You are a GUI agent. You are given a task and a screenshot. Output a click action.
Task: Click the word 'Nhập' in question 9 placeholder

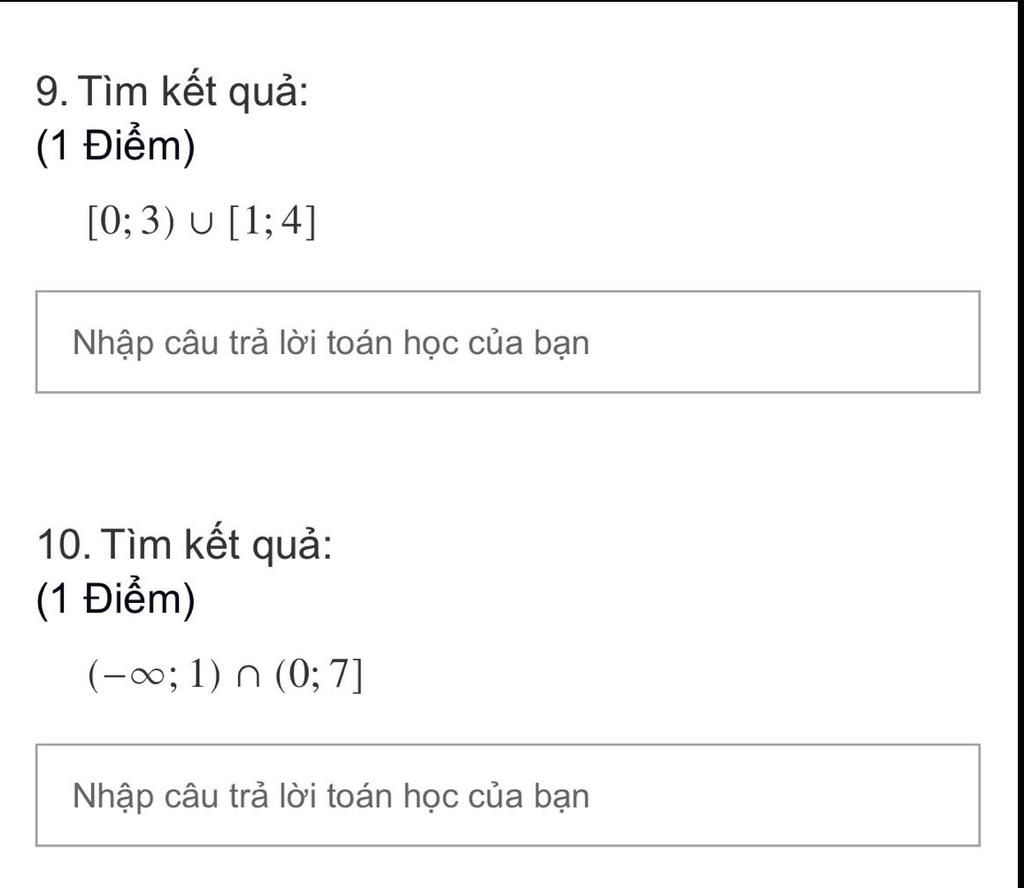tap(112, 344)
